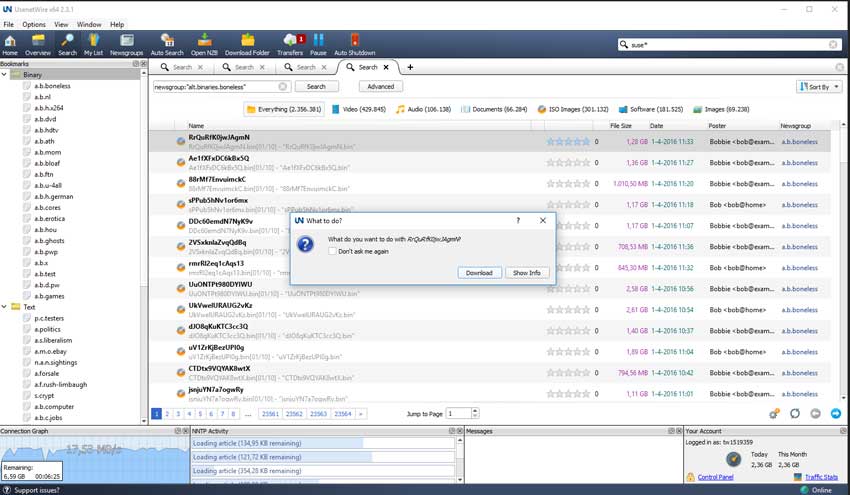Image resolution: width=850 pixels, height=495 pixels.
Task: Click the Download button in the dialog
Action: (x=479, y=273)
